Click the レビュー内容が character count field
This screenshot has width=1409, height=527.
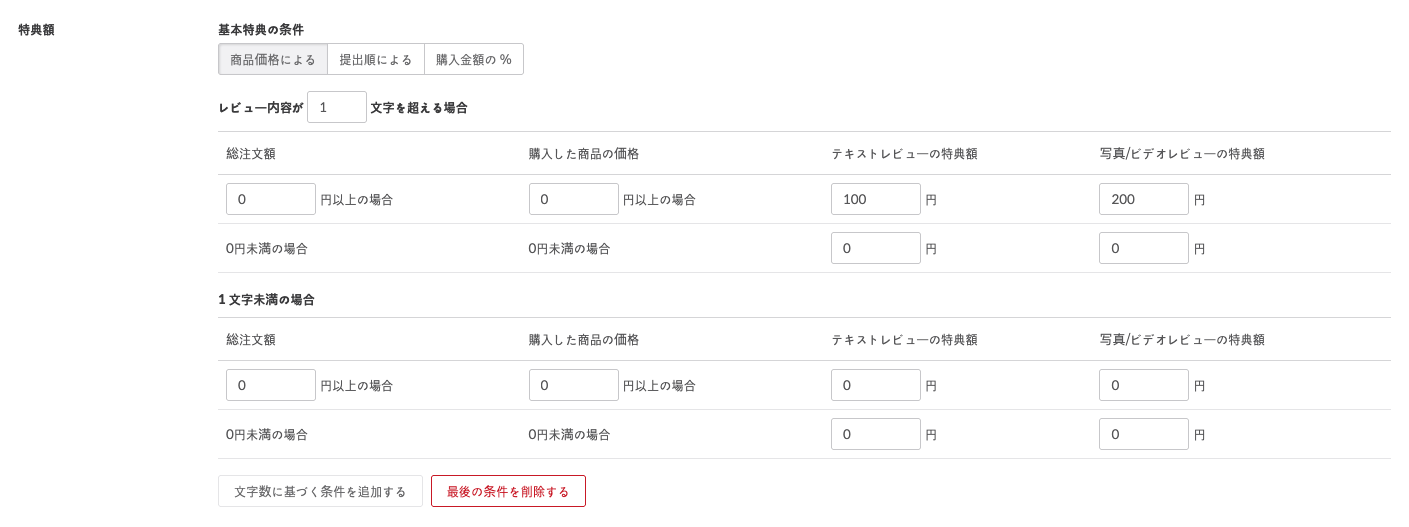pos(337,107)
